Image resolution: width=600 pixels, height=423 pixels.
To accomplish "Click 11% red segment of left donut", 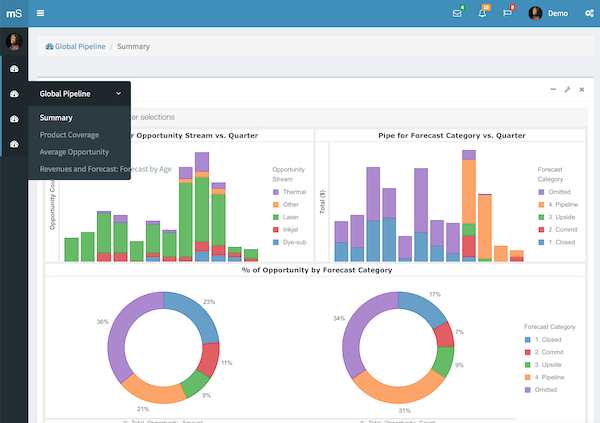I will pos(211,360).
